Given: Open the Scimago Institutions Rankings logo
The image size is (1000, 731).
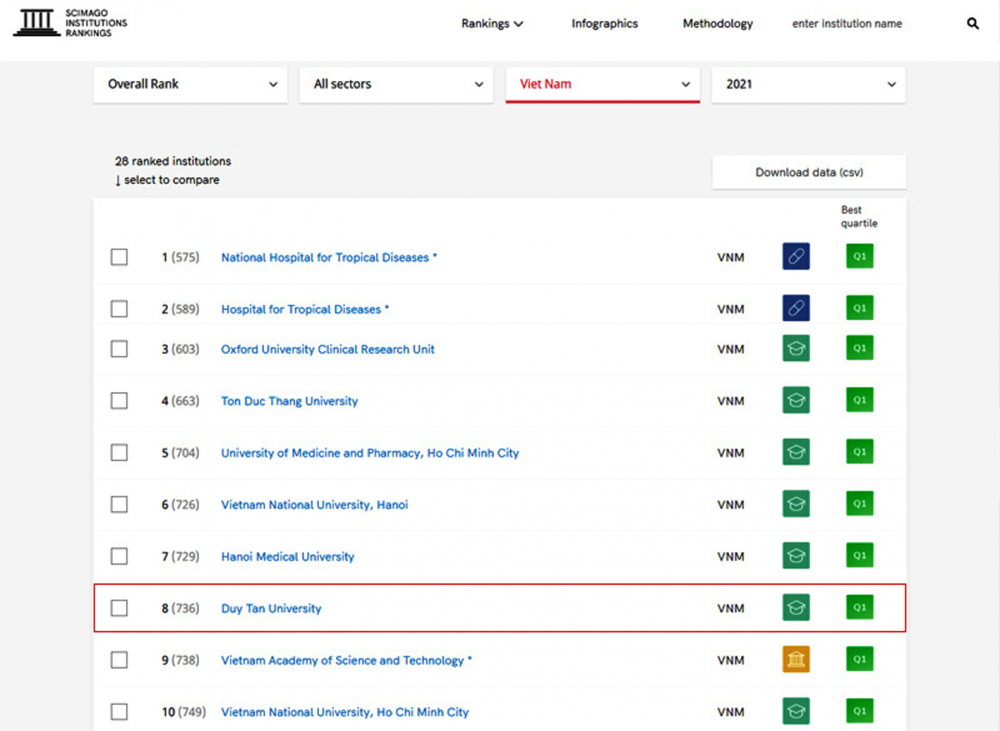Looking at the screenshot, I should coord(70,23).
